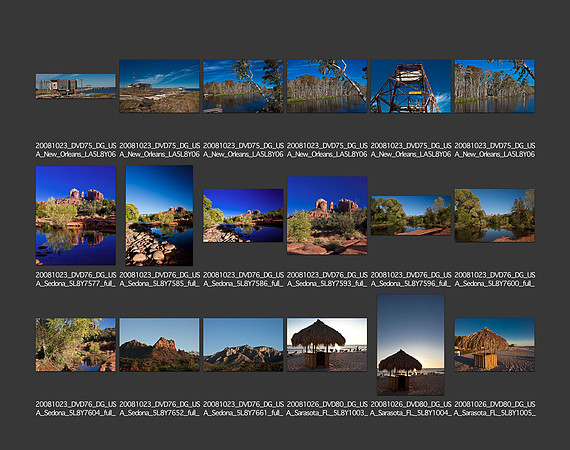The width and height of the screenshot is (570, 450).
Task: Open the Sedona SL8Y7604 photo thumbnail
Action: coord(76,345)
